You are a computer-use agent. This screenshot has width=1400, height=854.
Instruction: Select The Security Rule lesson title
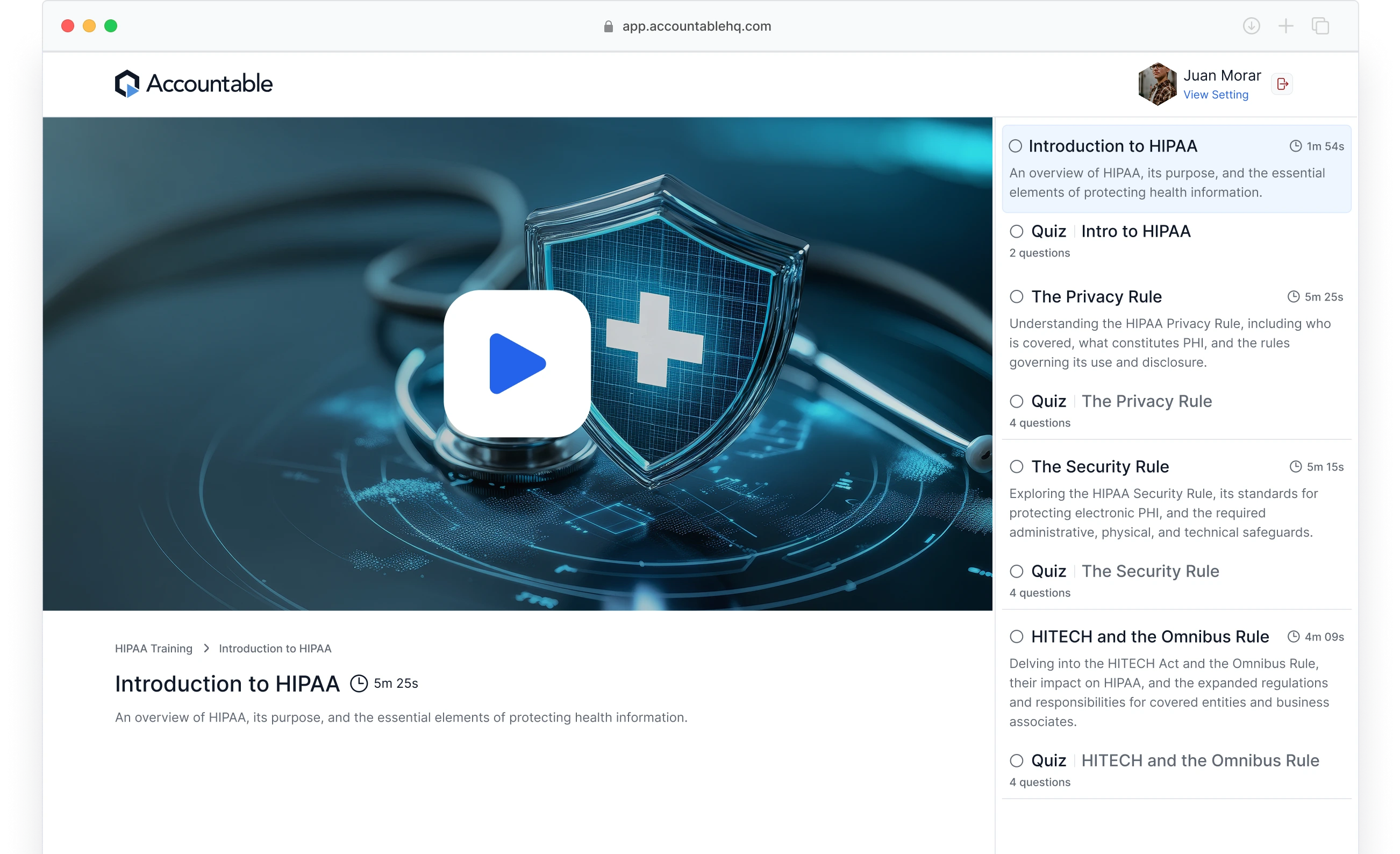pyautogui.click(x=1100, y=466)
